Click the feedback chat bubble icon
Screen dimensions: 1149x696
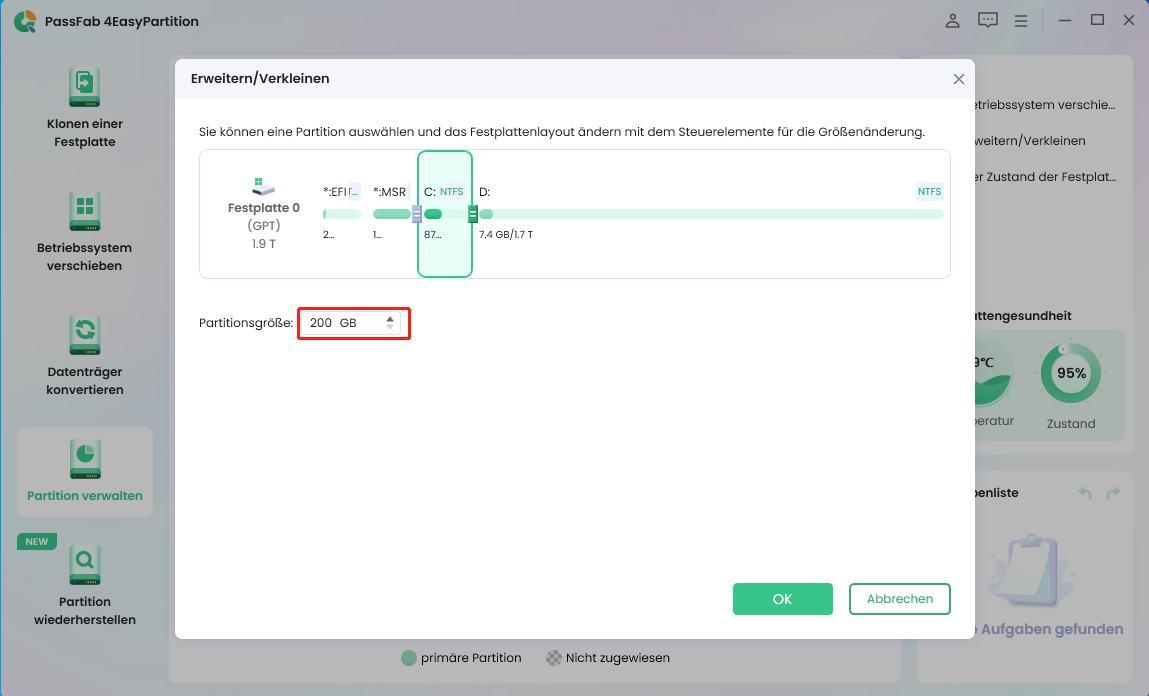tap(988, 21)
